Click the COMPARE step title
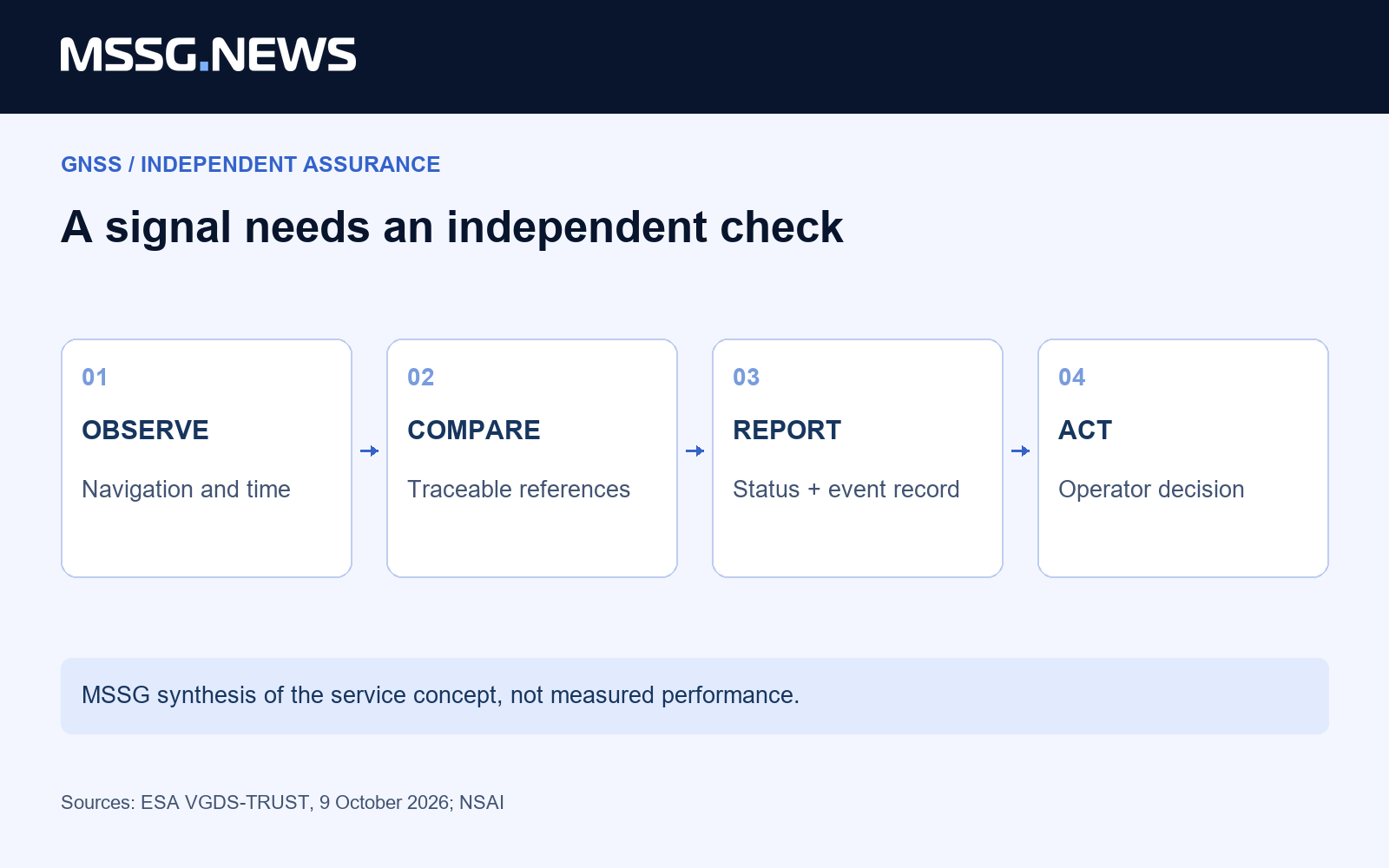1389x868 pixels. click(473, 431)
